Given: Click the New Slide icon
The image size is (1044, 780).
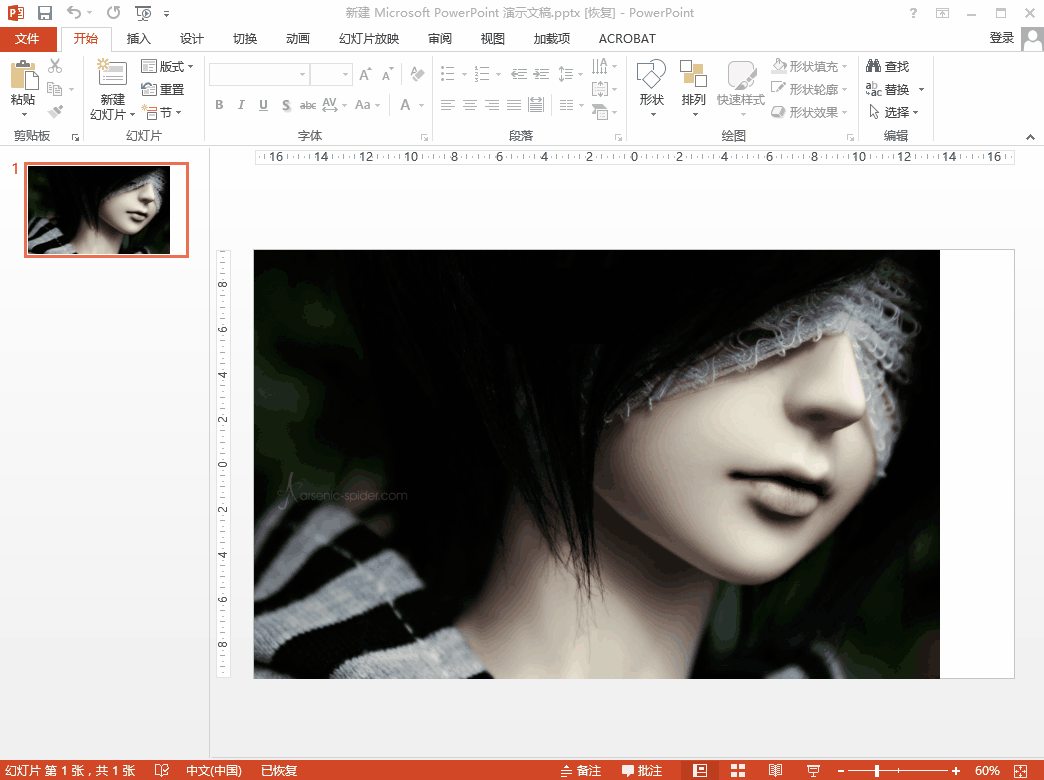Looking at the screenshot, I should 113,74.
